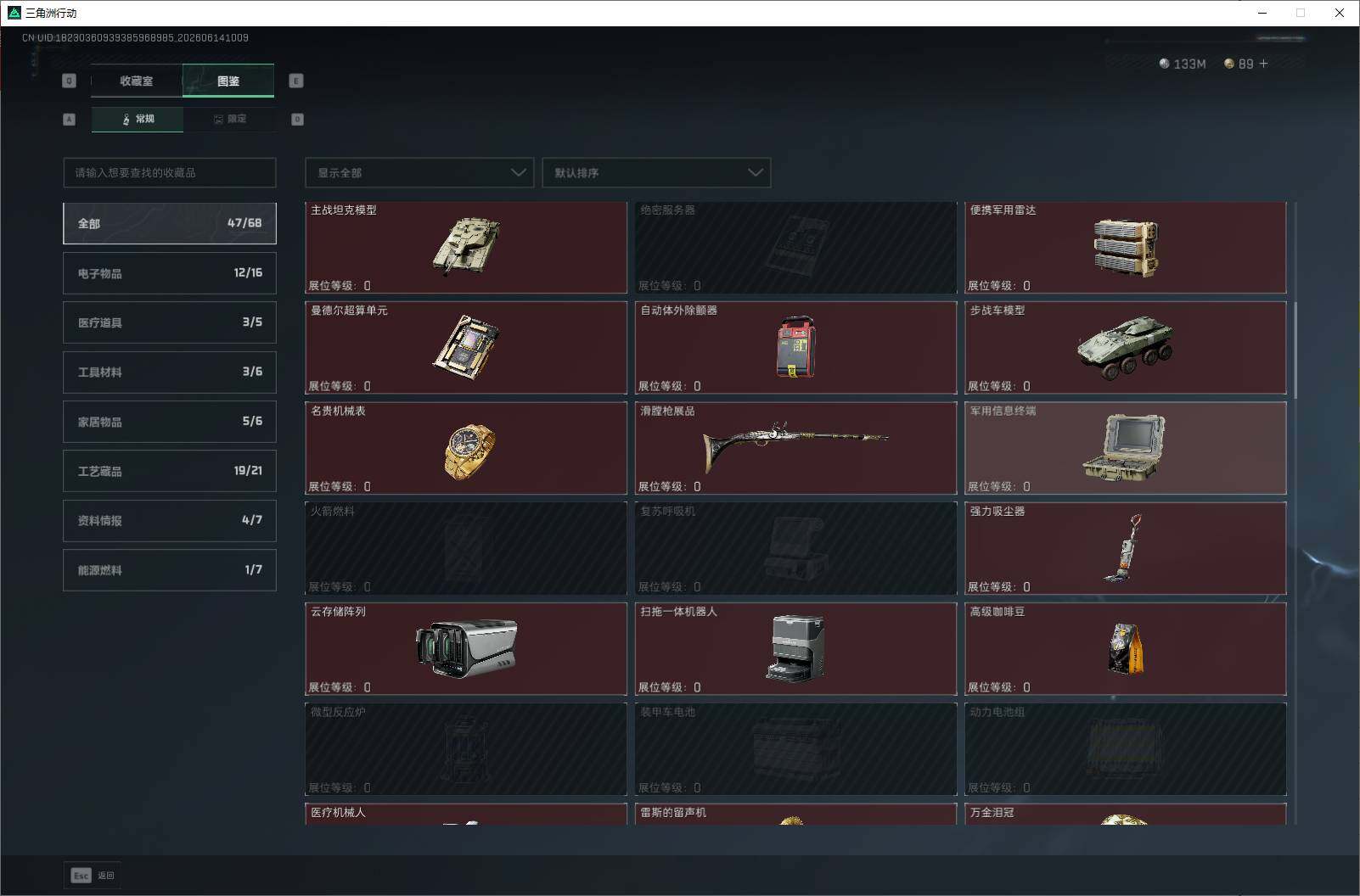Select the 能源燃料 1/7 category
This screenshot has height=896, width=1360.
170,570
